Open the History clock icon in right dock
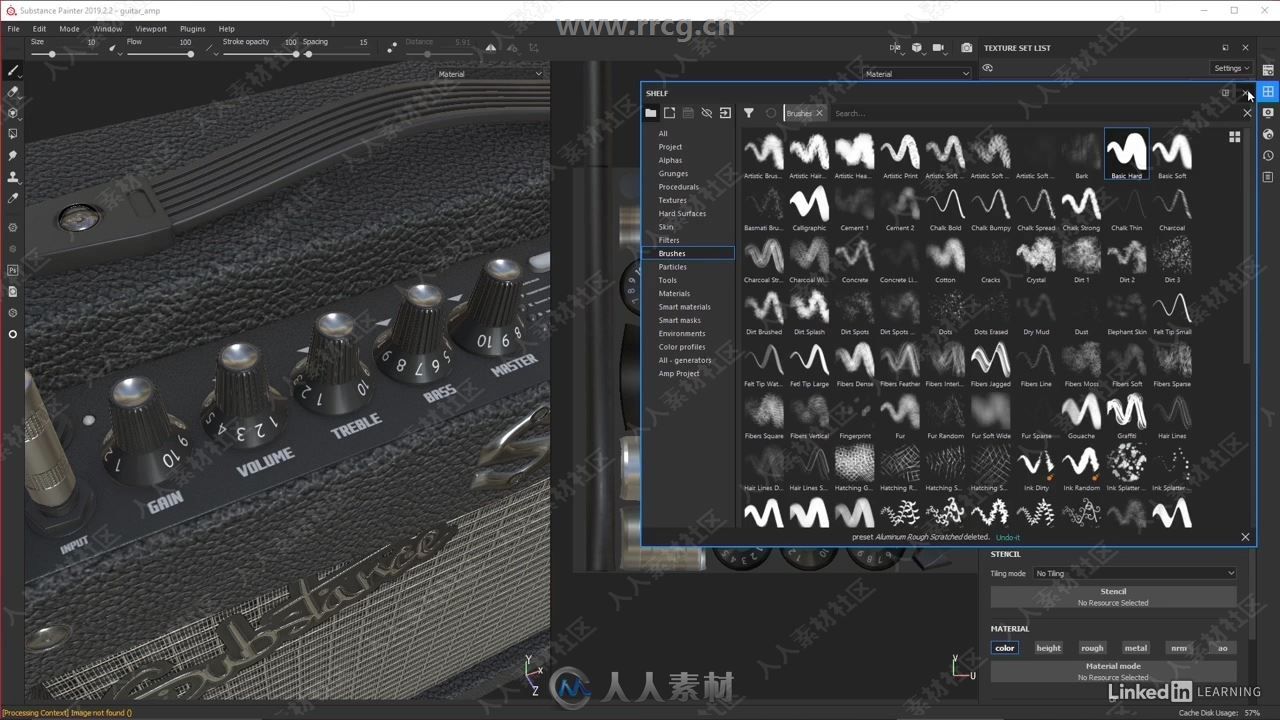This screenshot has height=720, width=1280. (1268, 156)
